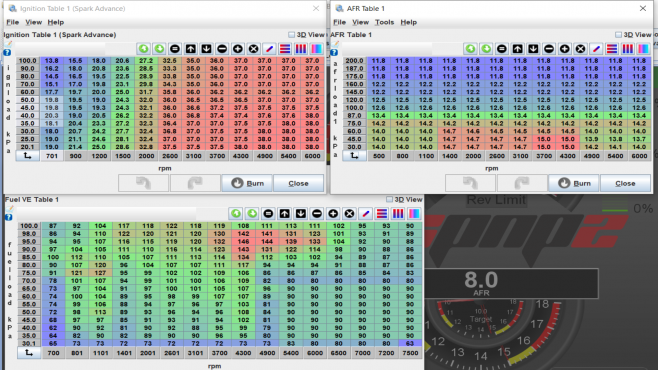
Task: Click the Decrease down-arrow icon in Ignition Table
Action: pos(206,49)
